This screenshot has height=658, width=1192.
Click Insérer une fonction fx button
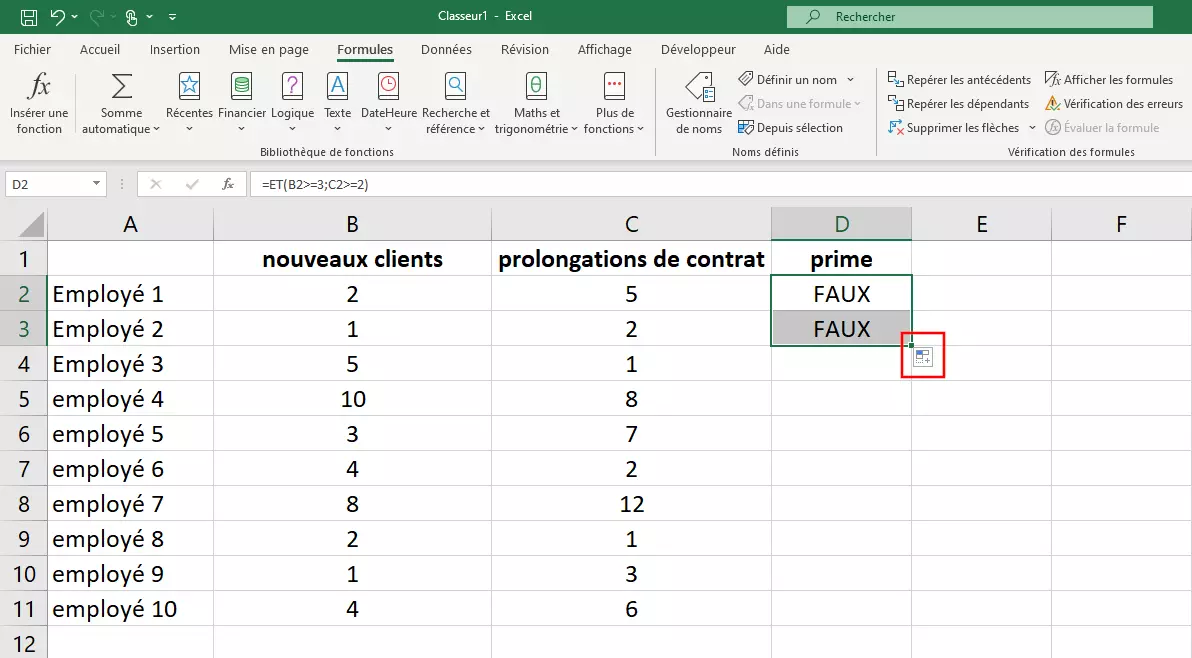tap(39, 104)
